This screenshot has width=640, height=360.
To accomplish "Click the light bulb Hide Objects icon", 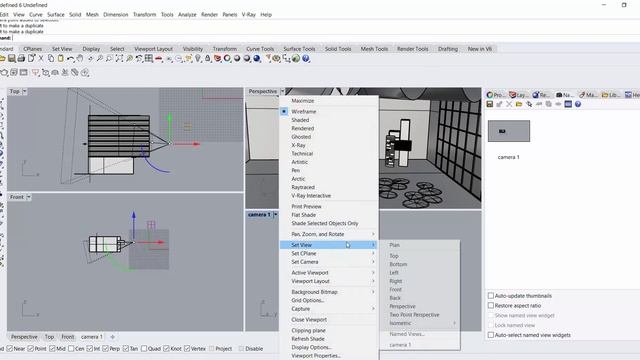I will click(198, 58).
